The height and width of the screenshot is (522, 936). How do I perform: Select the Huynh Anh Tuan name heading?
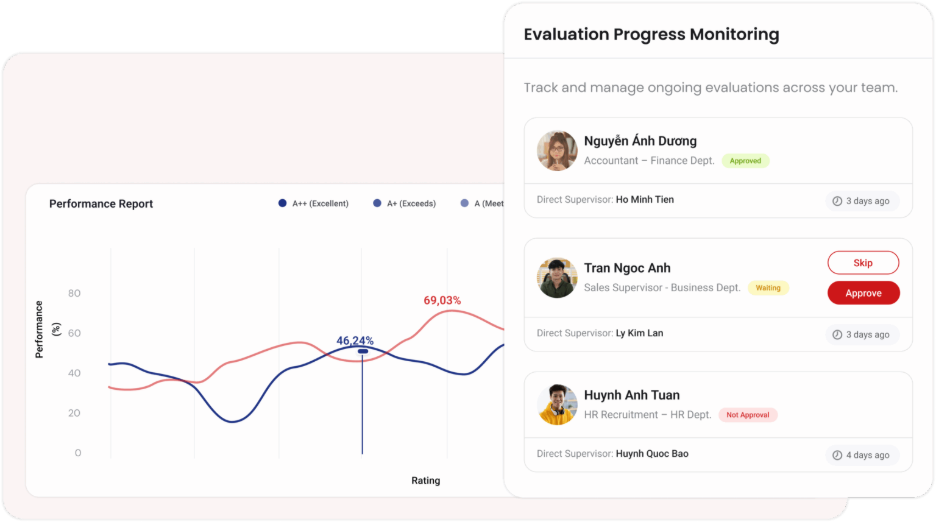click(632, 395)
